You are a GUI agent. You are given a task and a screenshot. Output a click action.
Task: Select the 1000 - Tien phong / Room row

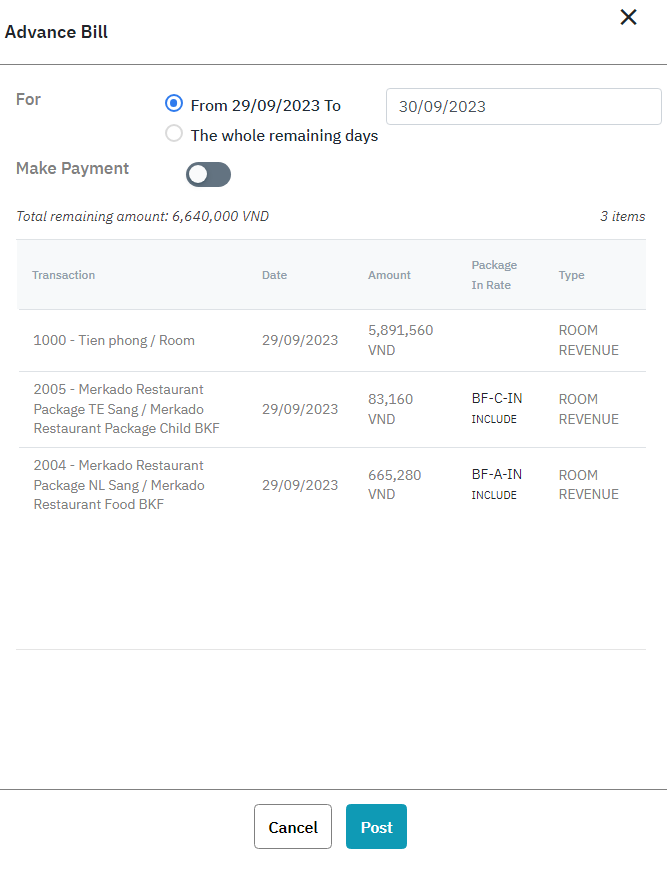point(114,340)
